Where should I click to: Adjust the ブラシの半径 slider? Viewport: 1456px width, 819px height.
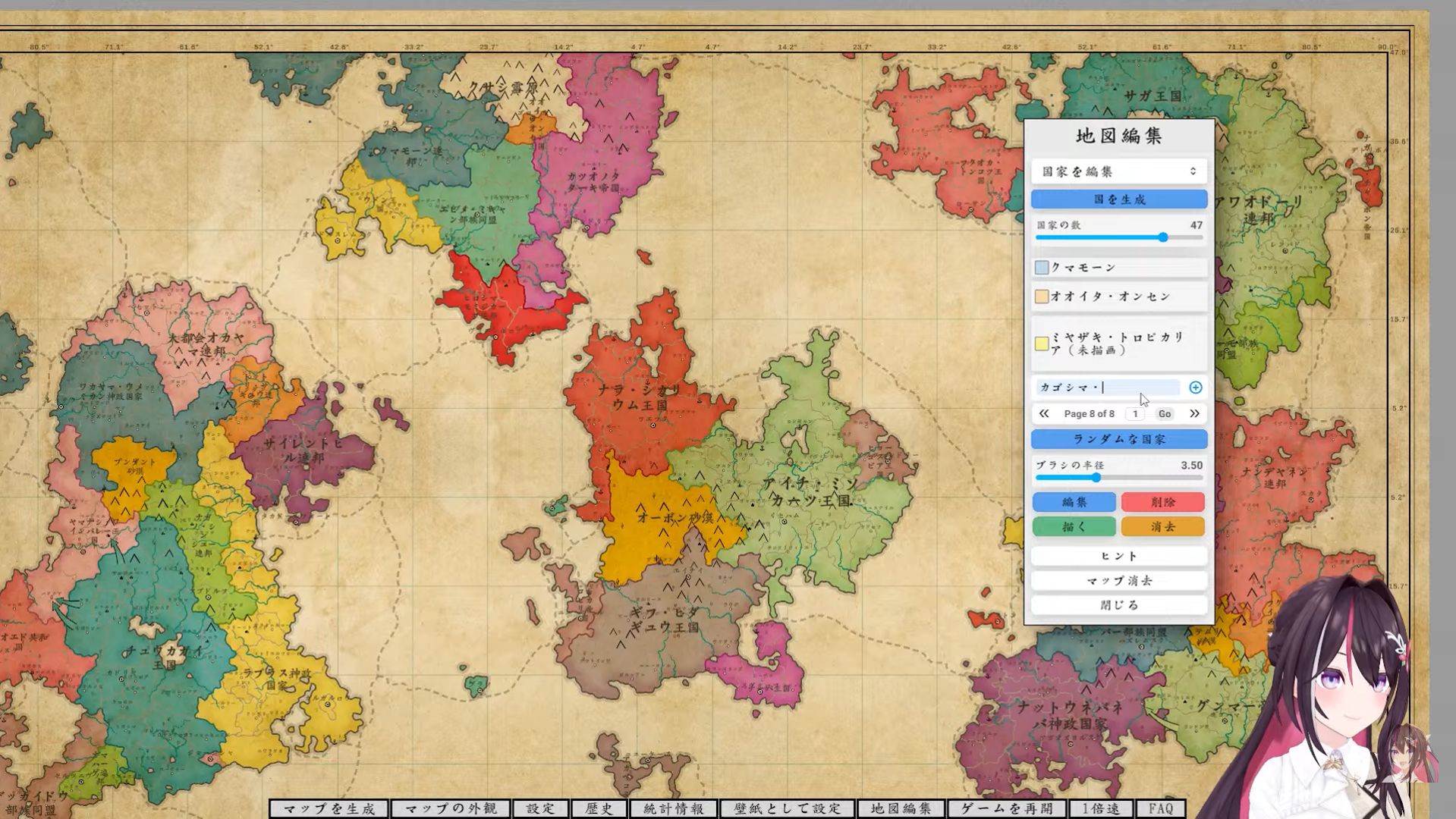1096,478
